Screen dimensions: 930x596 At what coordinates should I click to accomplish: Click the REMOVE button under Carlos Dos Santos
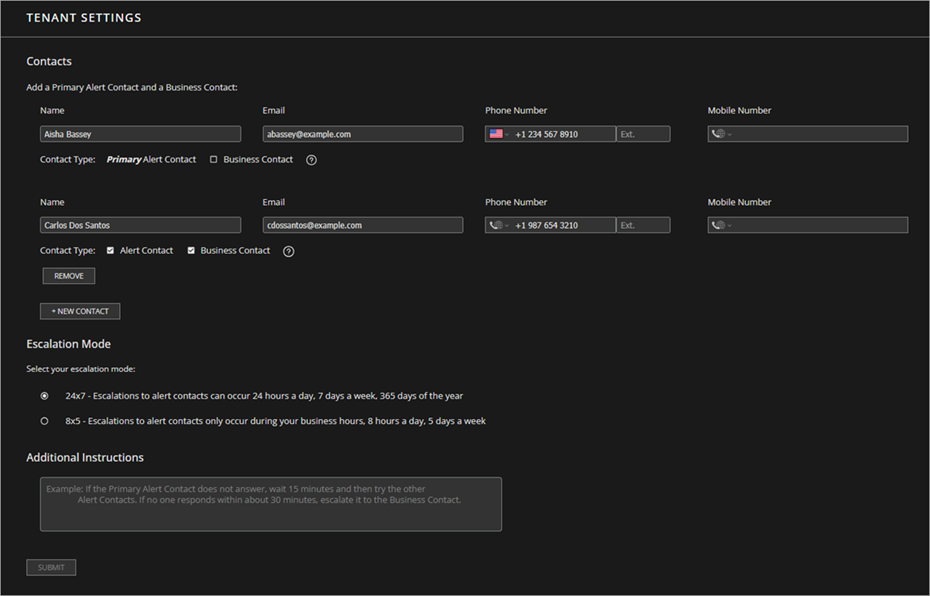(68, 275)
